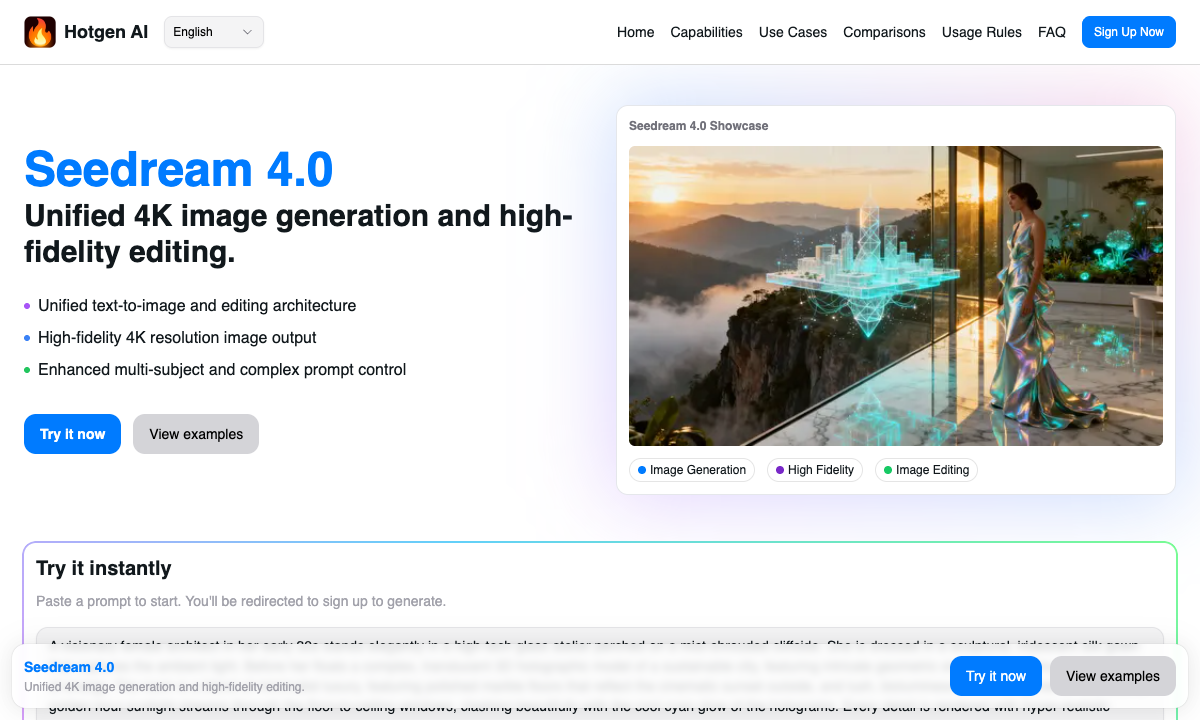Click the Hotgen AI flame logo
This screenshot has height=720, width=1200.
40,31
